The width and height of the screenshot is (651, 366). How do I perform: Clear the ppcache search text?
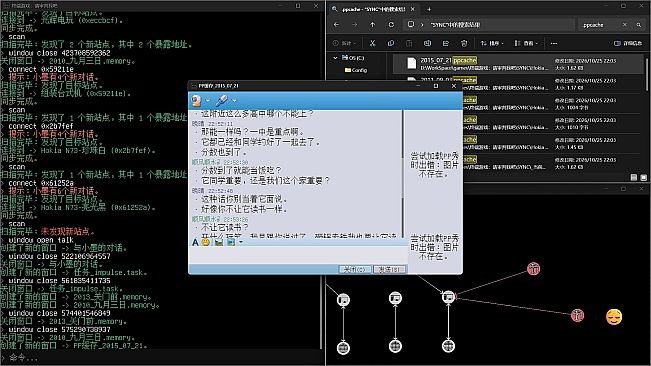pyautogui.click(x=624, y=25)
